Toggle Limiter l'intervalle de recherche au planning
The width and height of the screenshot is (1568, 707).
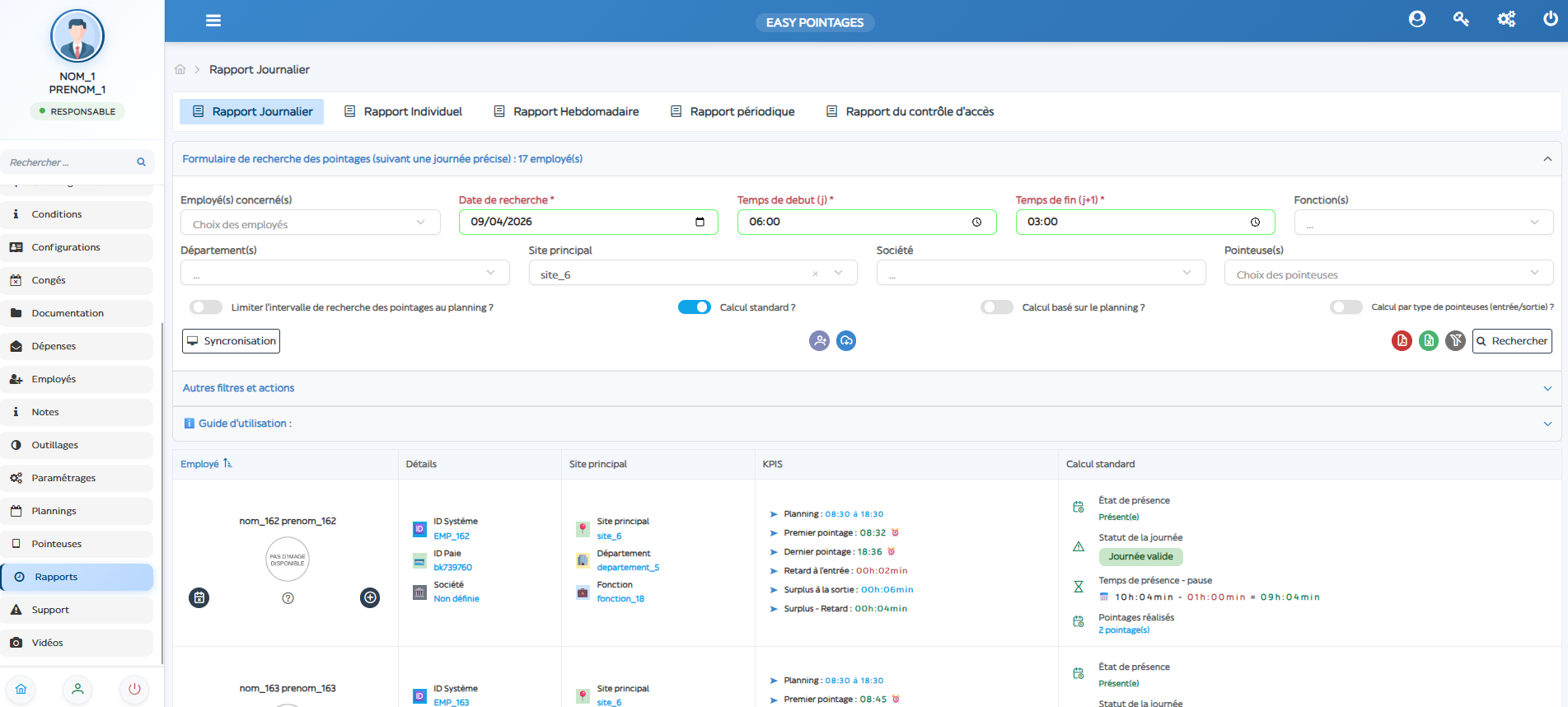(206, 307)
